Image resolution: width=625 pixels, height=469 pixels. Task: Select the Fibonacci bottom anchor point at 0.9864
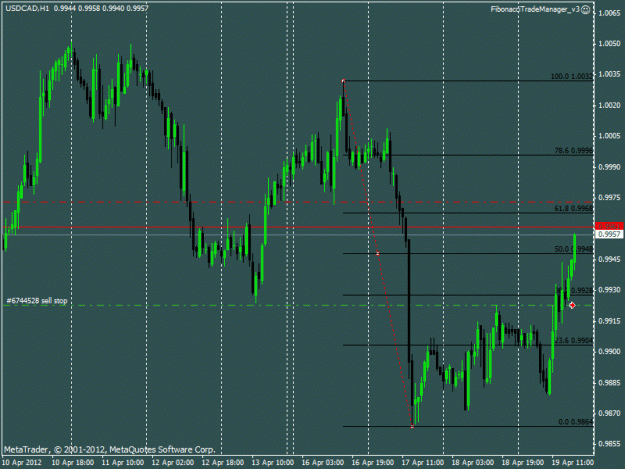pos(412,426)
